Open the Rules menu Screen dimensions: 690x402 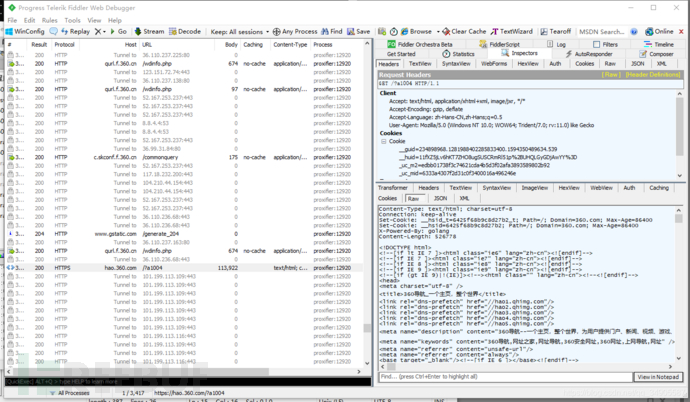[50, 20]
